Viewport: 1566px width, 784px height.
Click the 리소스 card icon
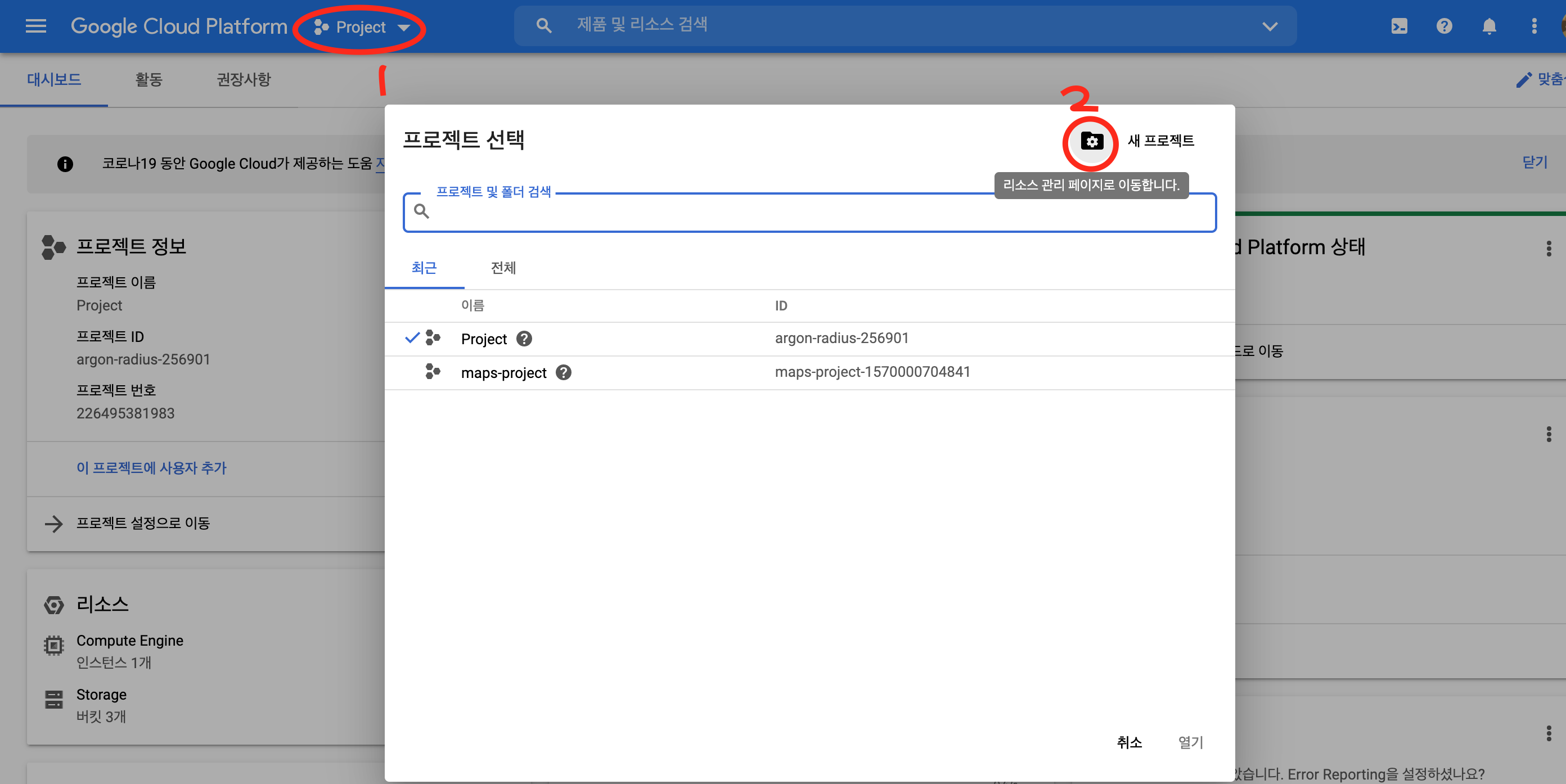[53, 605]
